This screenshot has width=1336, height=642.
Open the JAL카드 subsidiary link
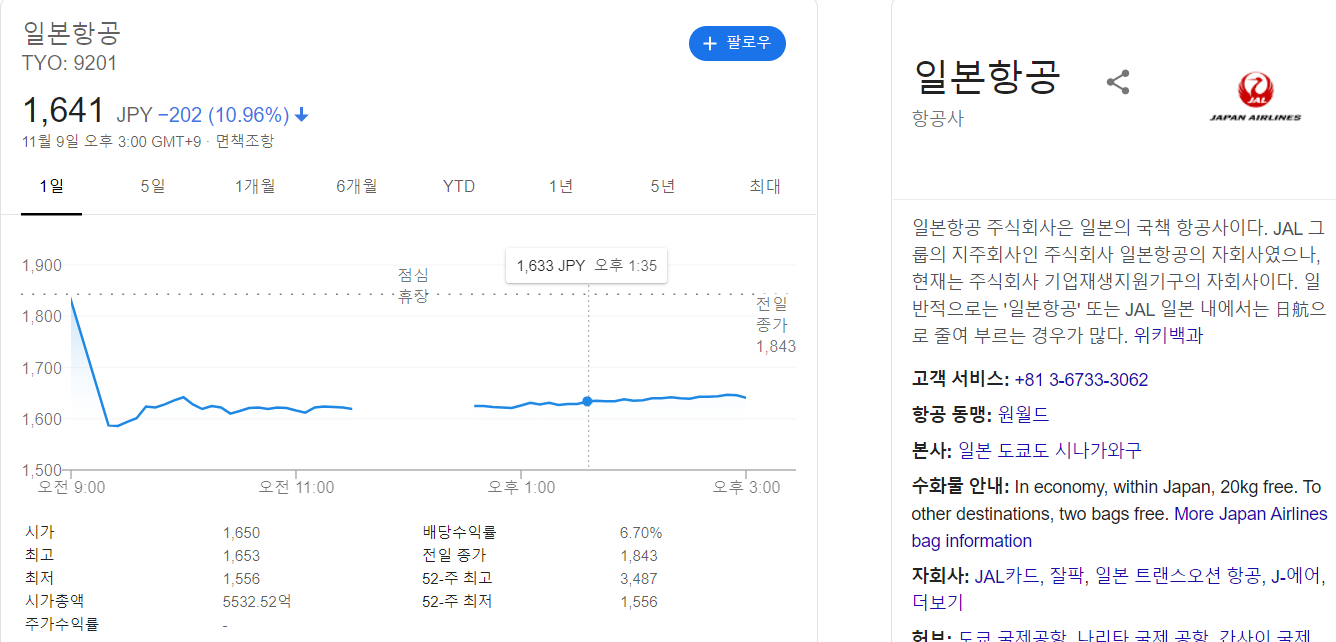[x=1005, y=577]
